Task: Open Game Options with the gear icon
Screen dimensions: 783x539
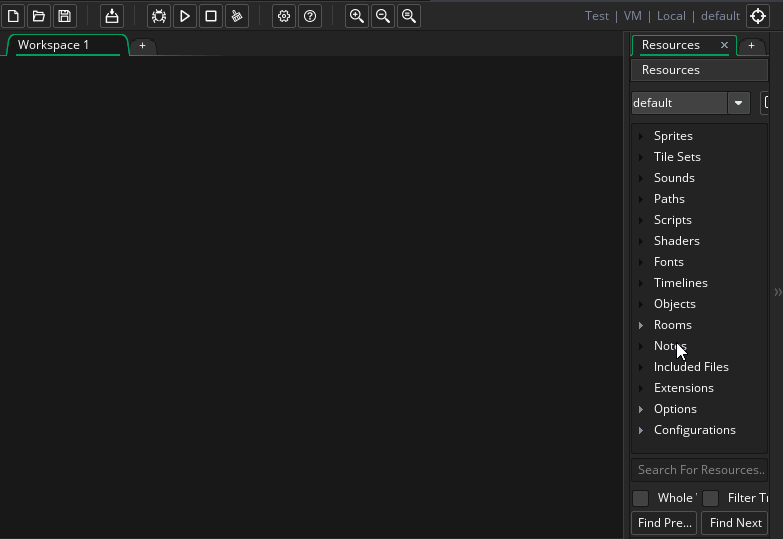Action: tap(284, 16)
